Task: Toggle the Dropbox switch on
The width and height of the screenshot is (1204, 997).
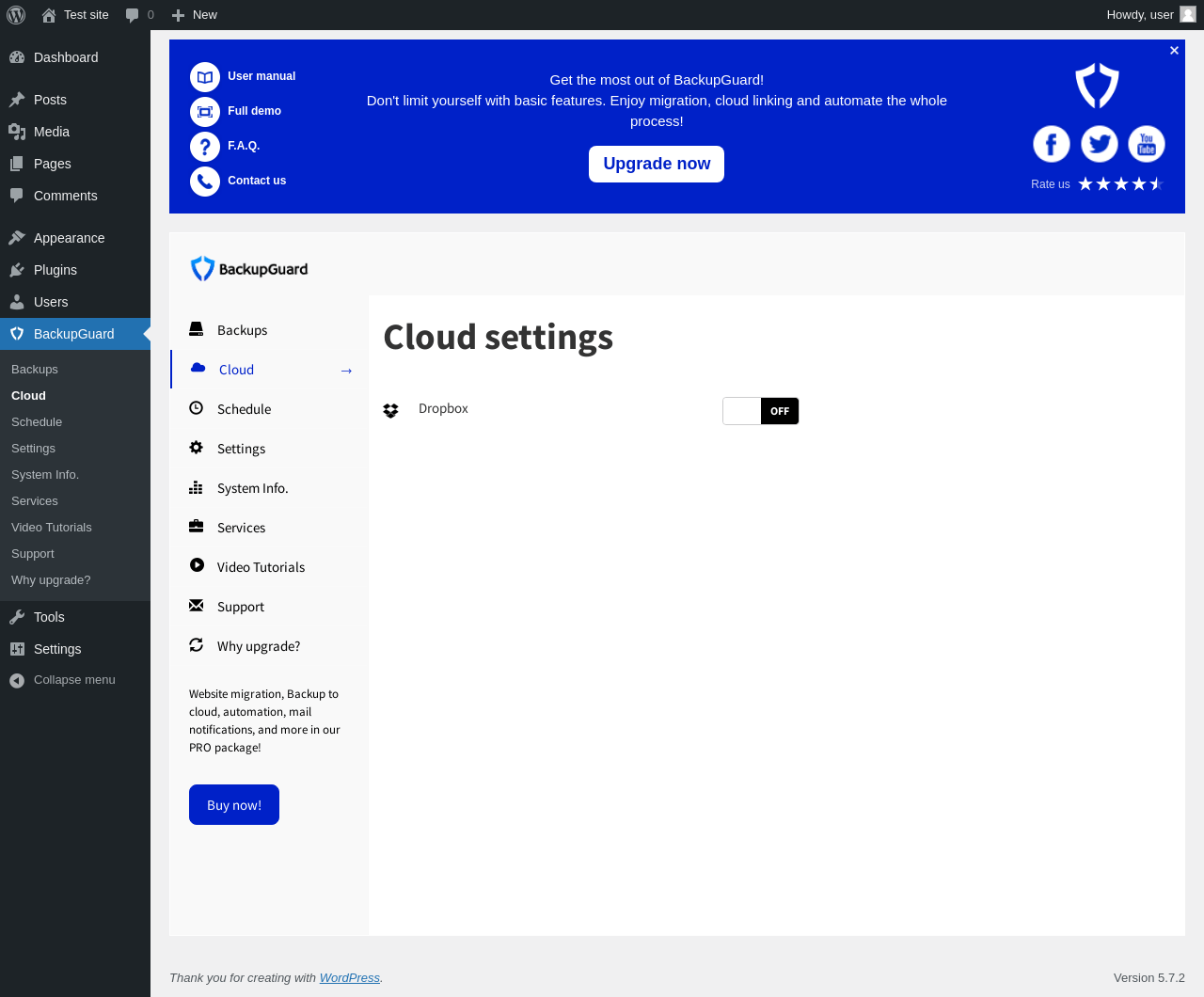Action: pyautogui.click(x=761, y=411)
